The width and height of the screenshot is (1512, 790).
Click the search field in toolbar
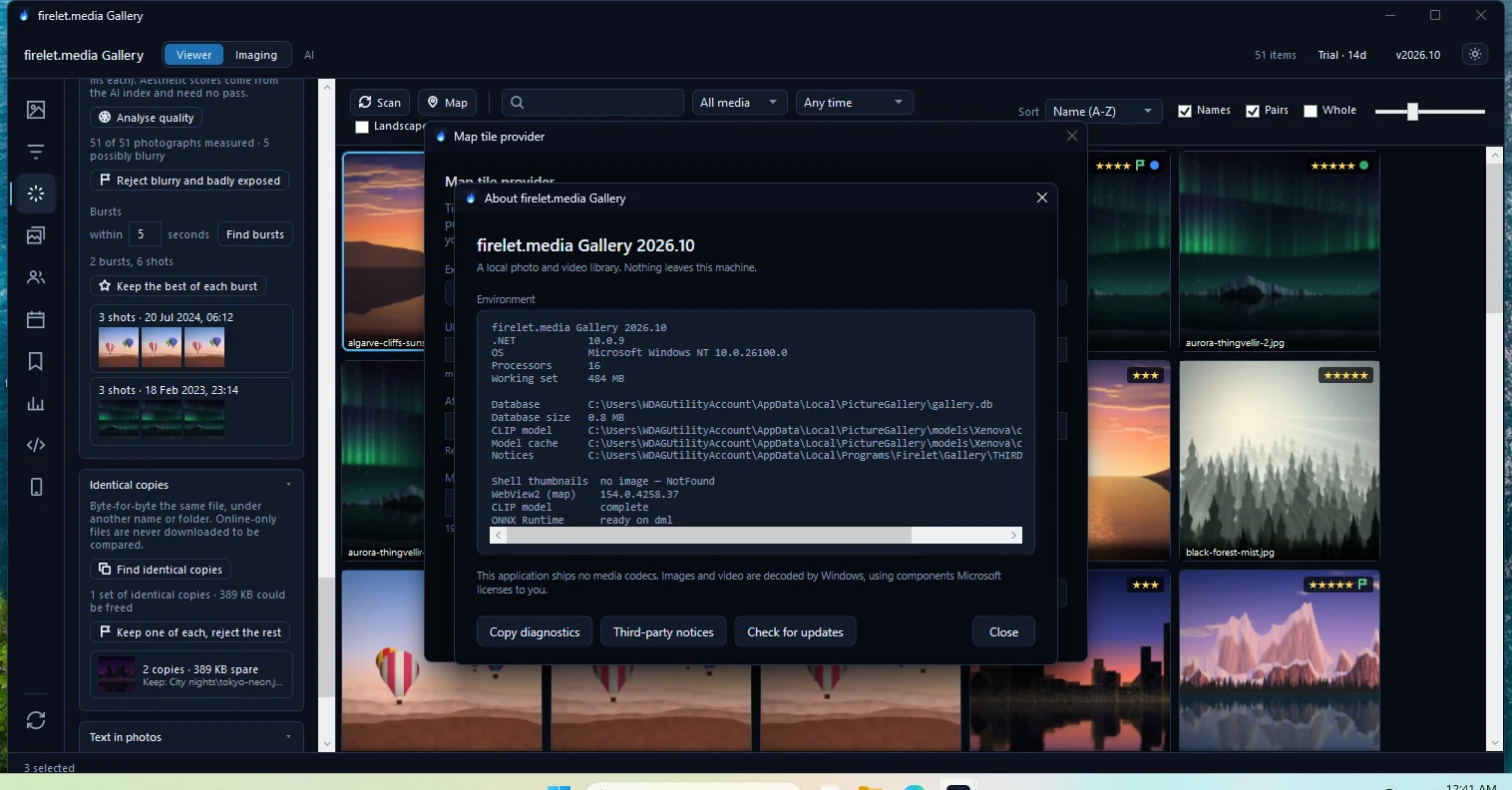(592, 103)
